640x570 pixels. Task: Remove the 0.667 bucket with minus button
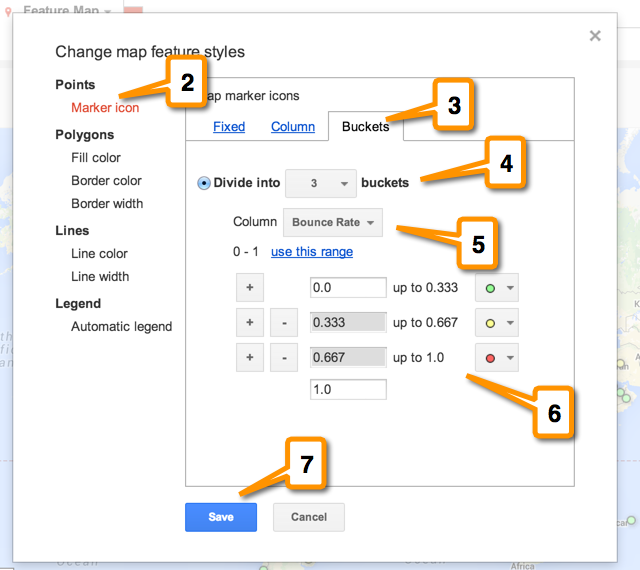coord(284,358)
